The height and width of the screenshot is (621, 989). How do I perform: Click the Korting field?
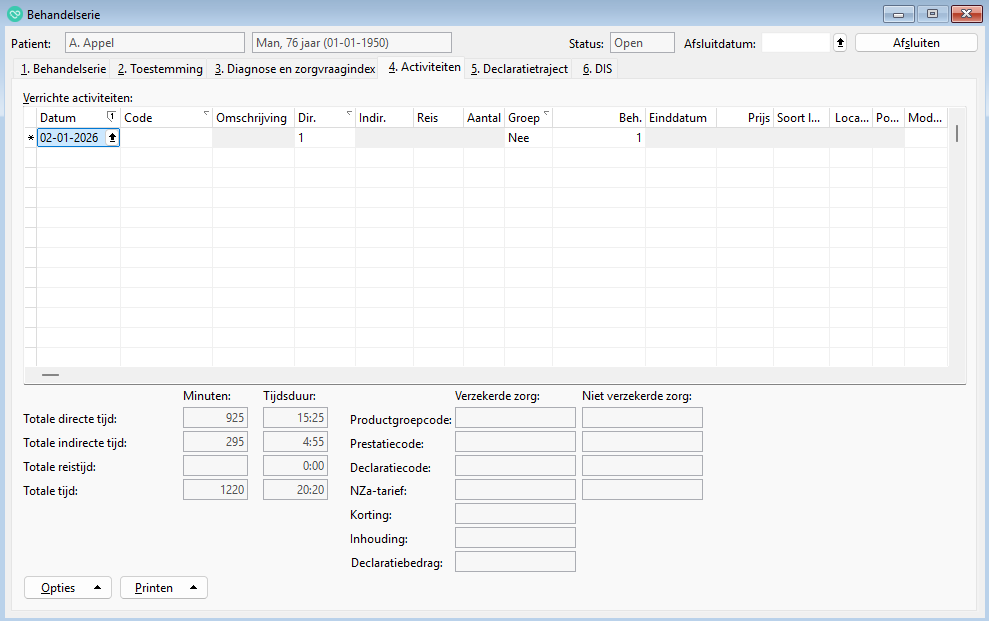point(515,513)
